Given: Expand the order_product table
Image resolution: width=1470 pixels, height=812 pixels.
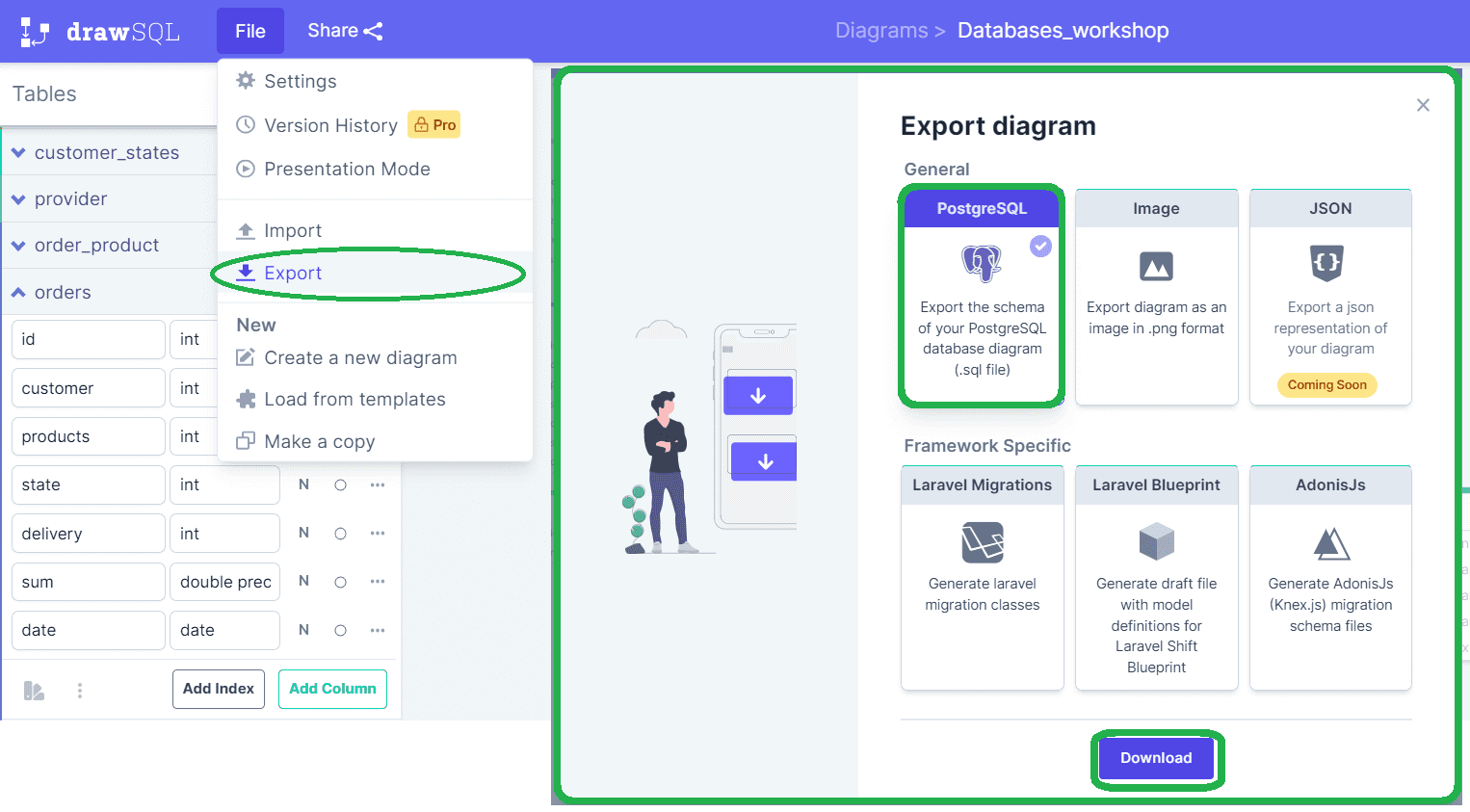Looking at the screenshot, I should point(18,245).
